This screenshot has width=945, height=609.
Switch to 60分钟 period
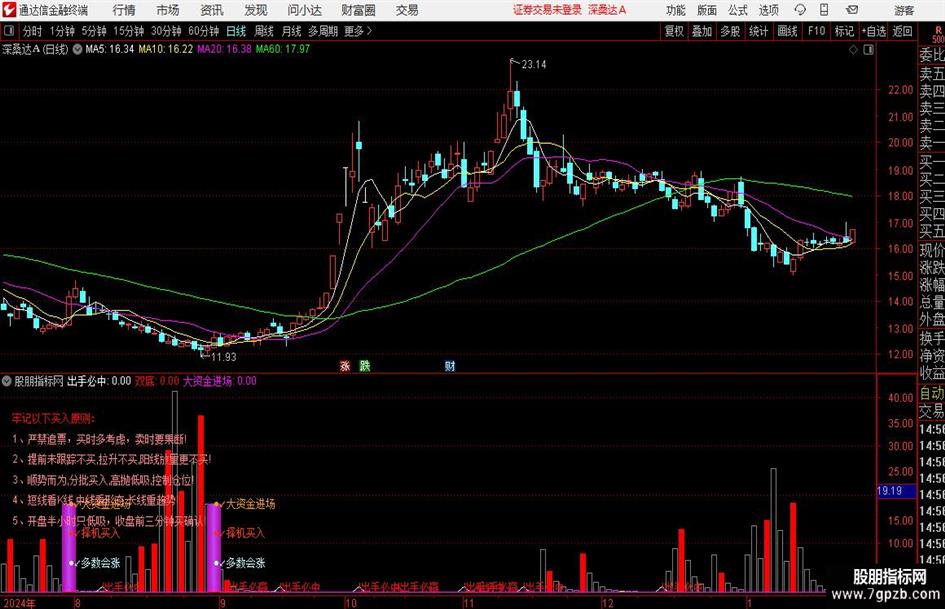(204, 31)
